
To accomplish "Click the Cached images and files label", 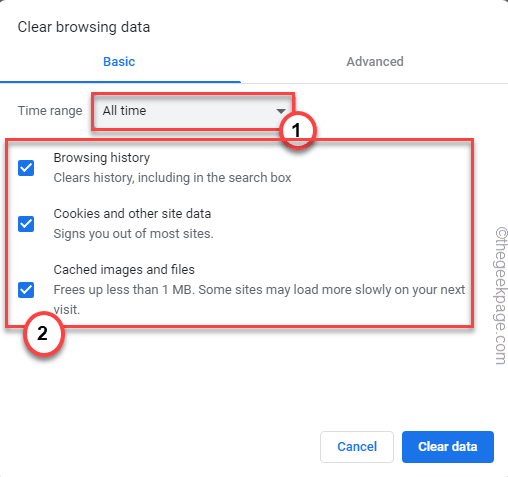I will (124, 270).
